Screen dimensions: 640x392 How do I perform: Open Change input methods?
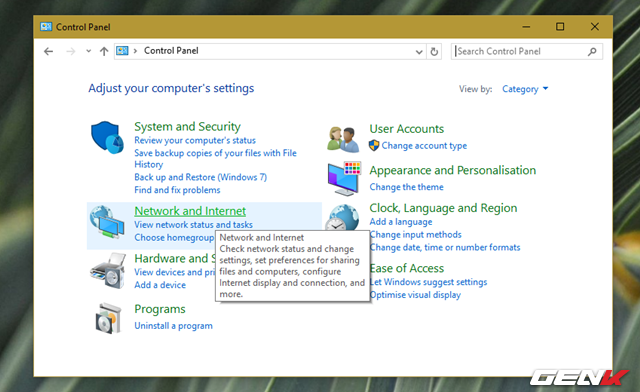(x=416, y=235)
